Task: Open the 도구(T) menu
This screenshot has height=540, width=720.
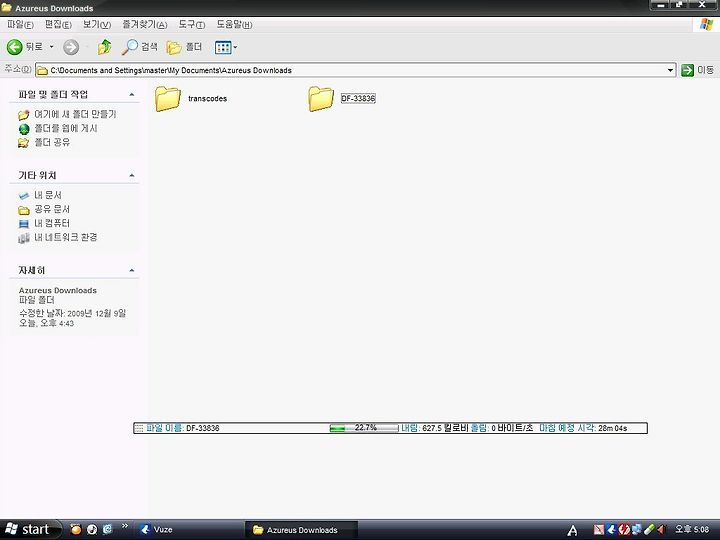Action: 191,25
